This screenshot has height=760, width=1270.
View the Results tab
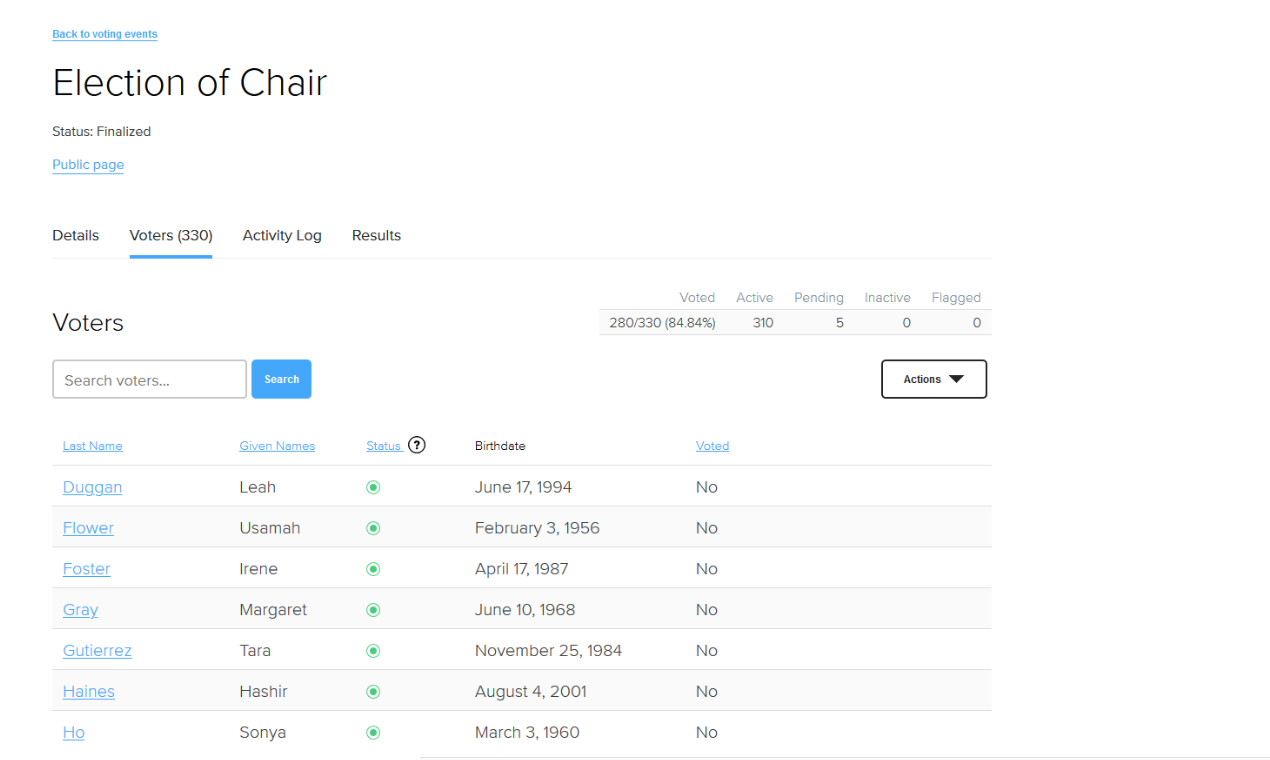(376, 235)
